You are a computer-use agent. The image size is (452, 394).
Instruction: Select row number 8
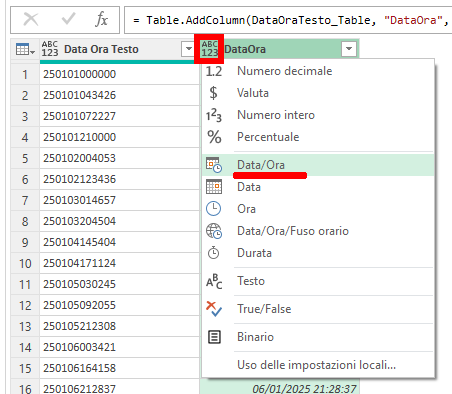(x=25, y=221)
